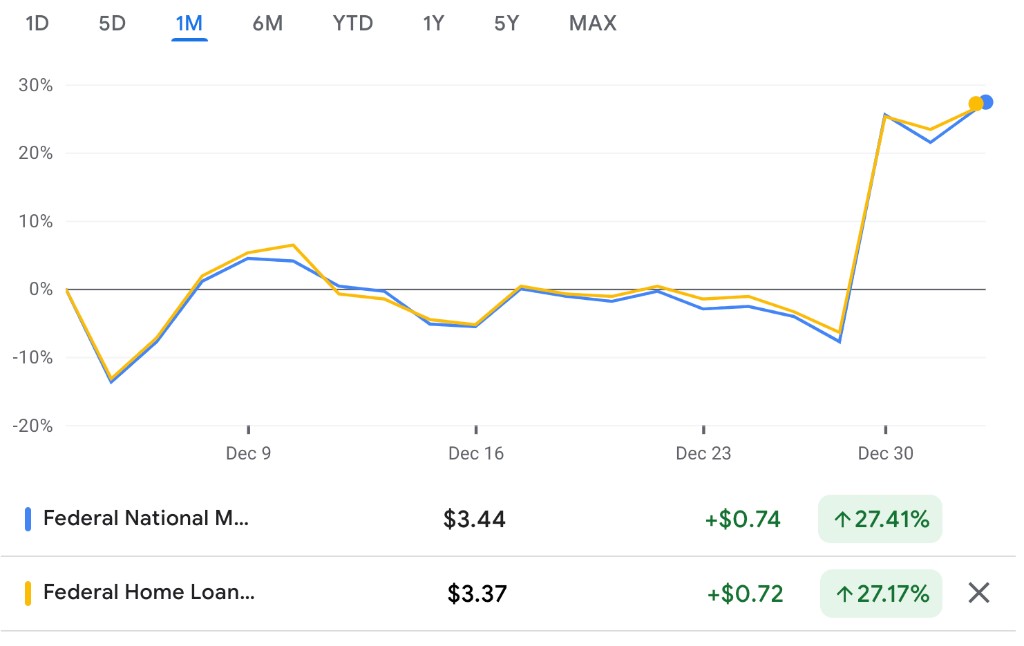Remove Federal Home Loan comparison with X

[978, 593]
